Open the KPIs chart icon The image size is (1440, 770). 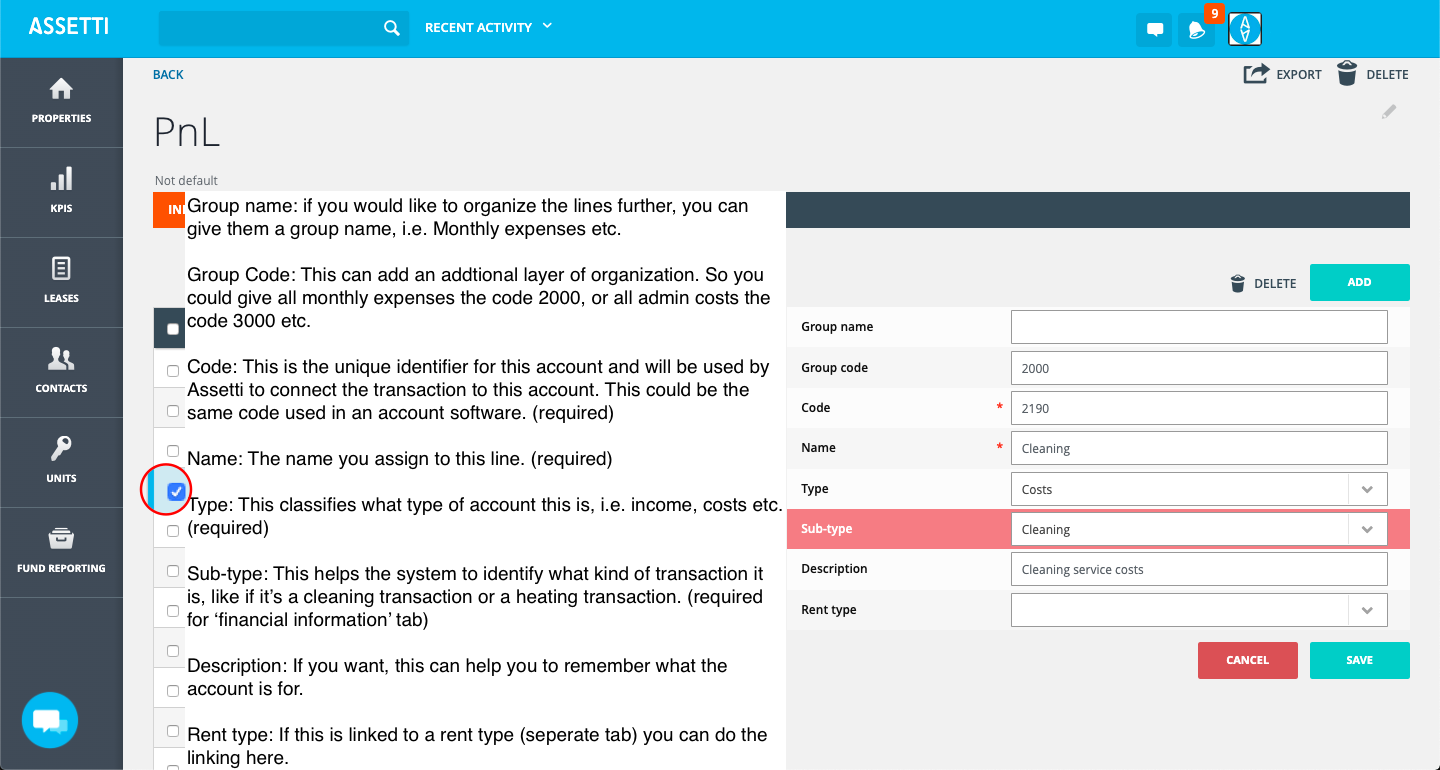(x=61, y=192)
